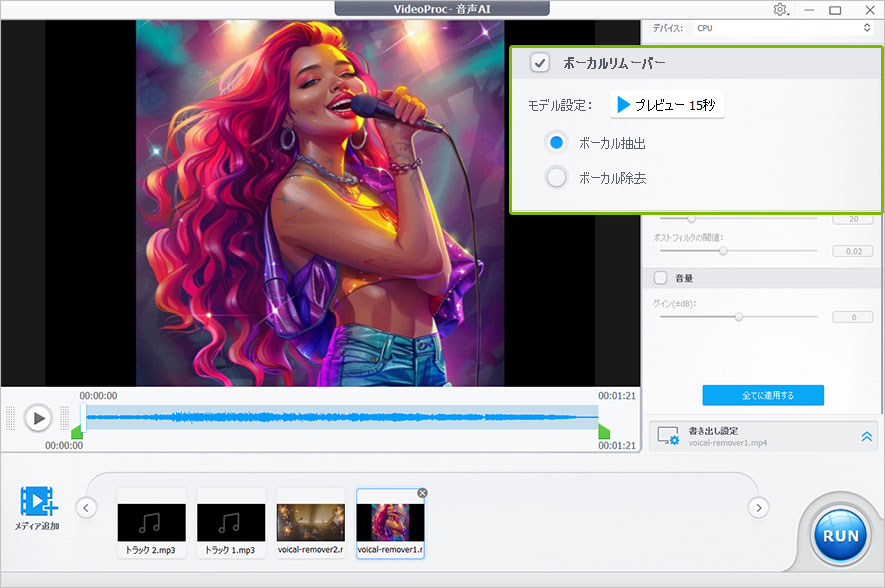The width and height of the screenshot is (885, 588).
Task: Adjust the post filter threshold slider
Action: (723, 251)
